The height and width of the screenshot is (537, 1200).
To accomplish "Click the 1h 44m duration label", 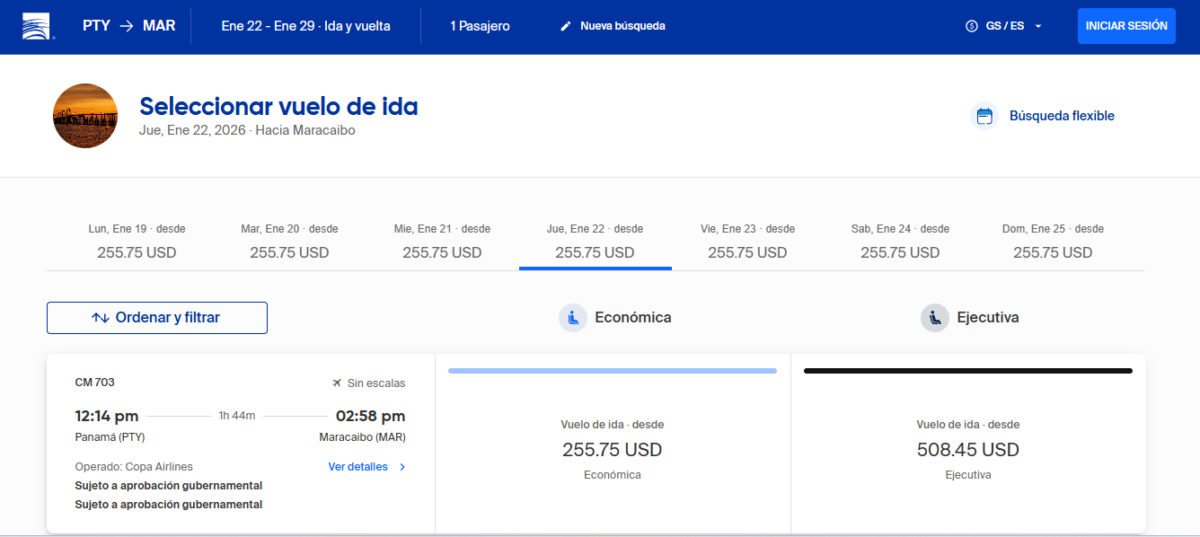I will (237, 416).
